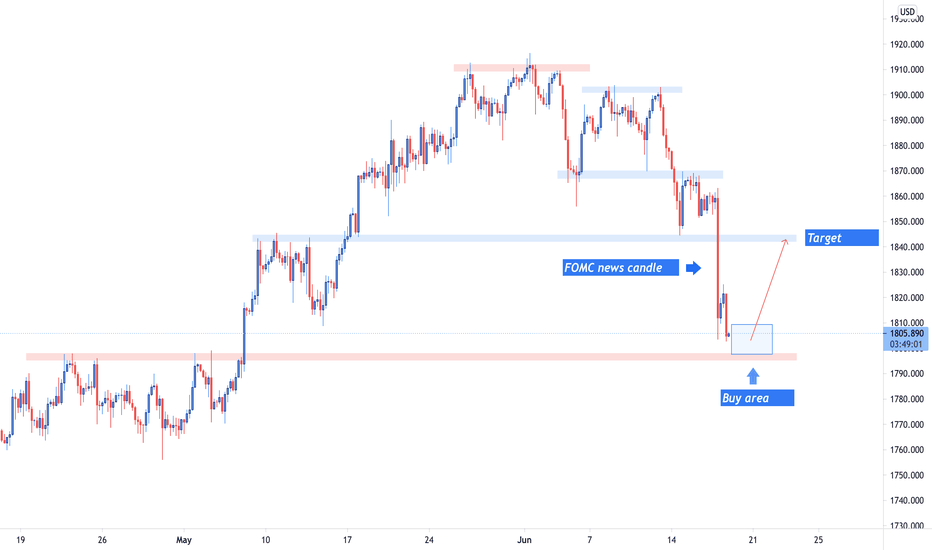
Task: Click the FOMC news candle annotation
Action: (x=621, y=268)
